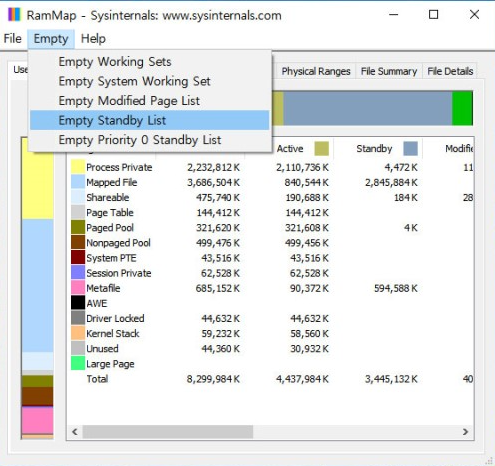This screenshot has width=495, height=466.
Task: Click the horizontal scrollbar left arrow
Action: [x=75, y=432]
